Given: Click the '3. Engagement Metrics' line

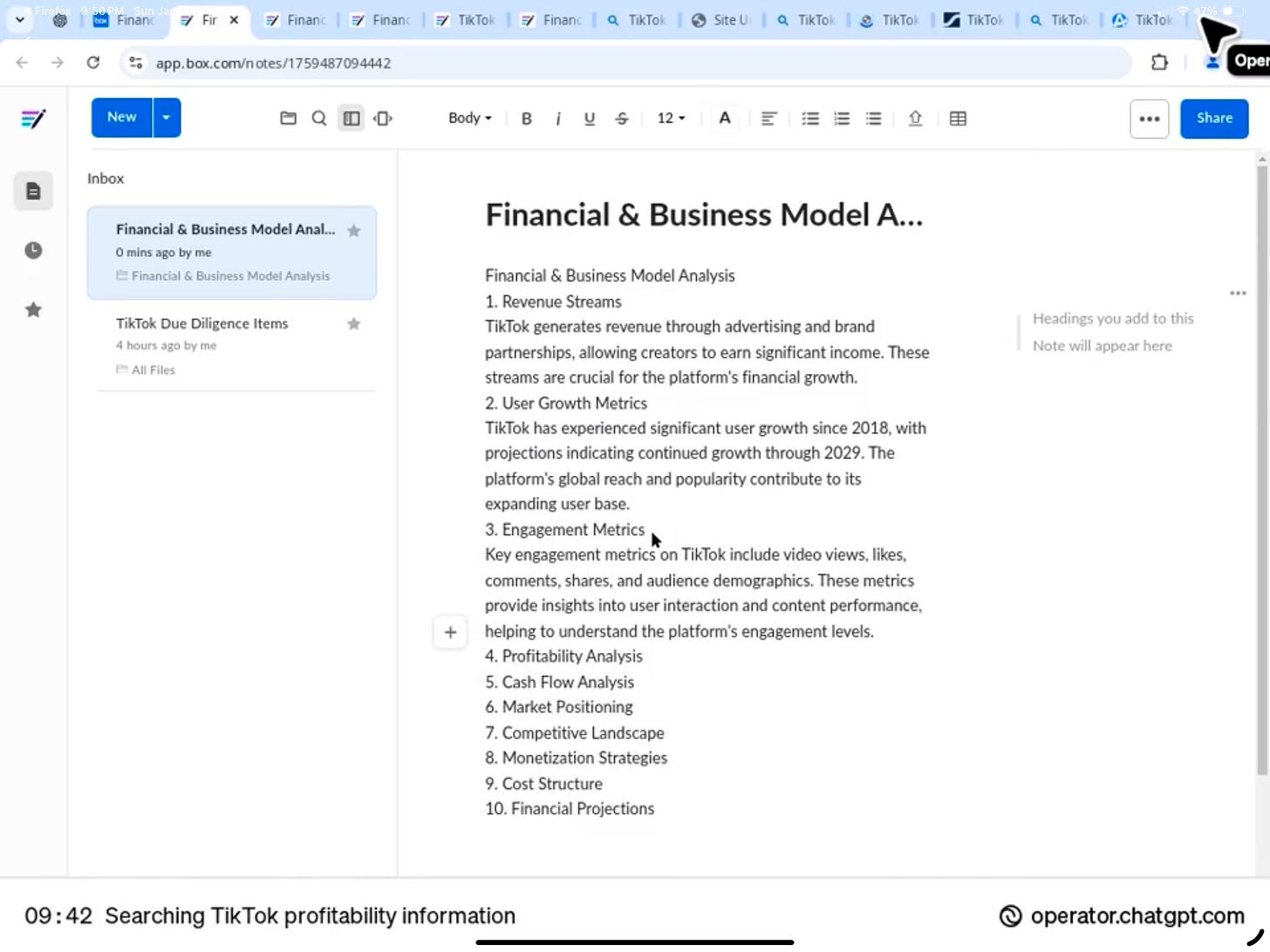Looking at the screenshot, I should point(564,530).
